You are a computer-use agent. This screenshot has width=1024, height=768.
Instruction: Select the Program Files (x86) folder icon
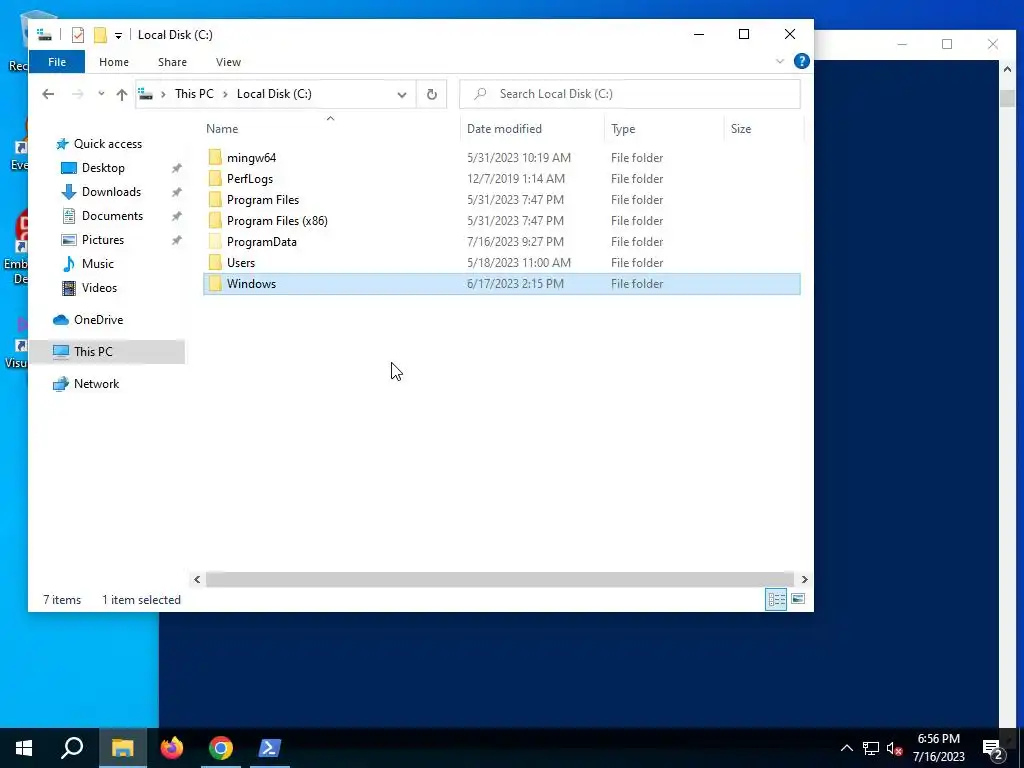pos(216,220)
